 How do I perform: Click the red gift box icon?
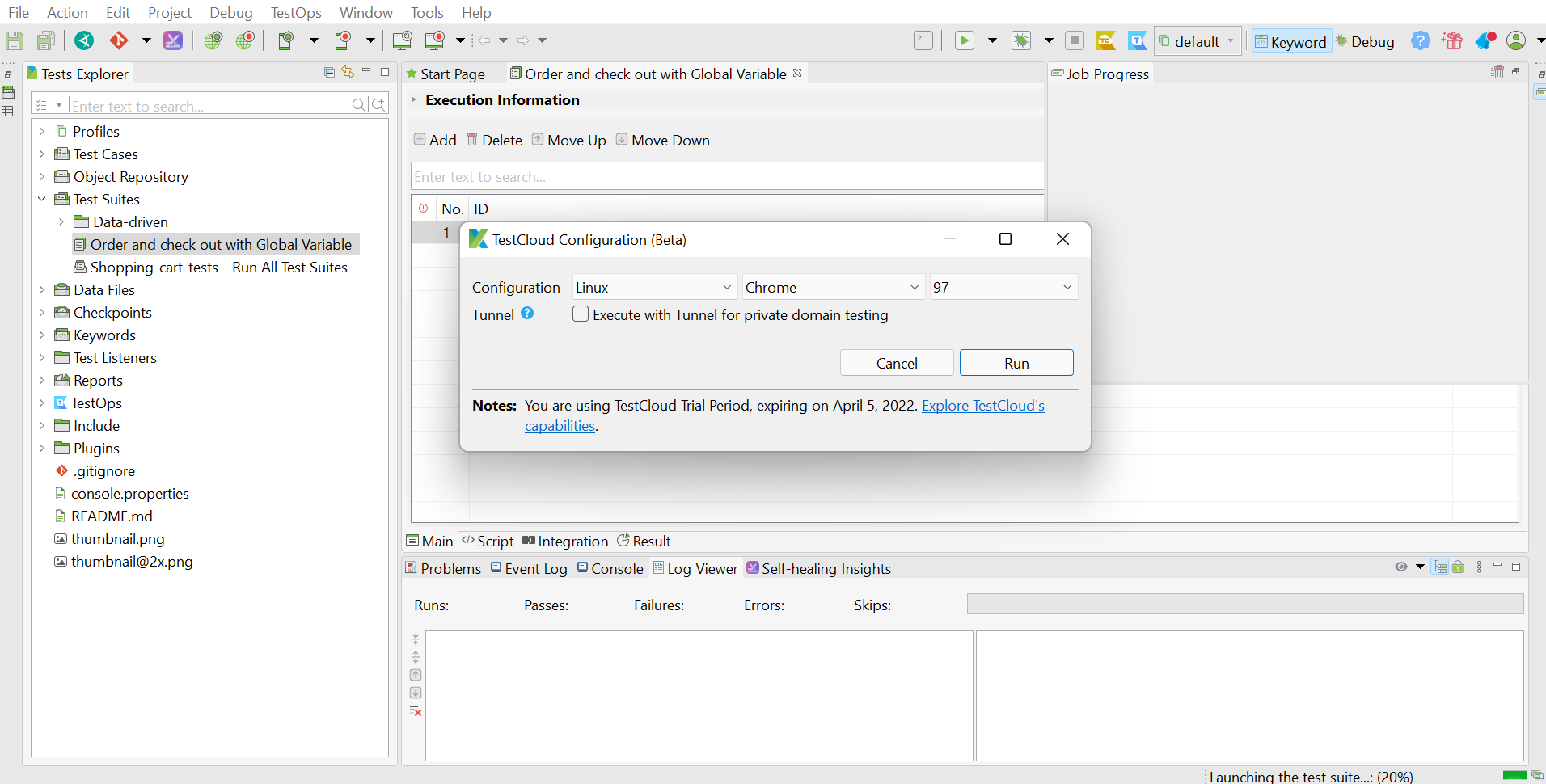point(1452,40)
